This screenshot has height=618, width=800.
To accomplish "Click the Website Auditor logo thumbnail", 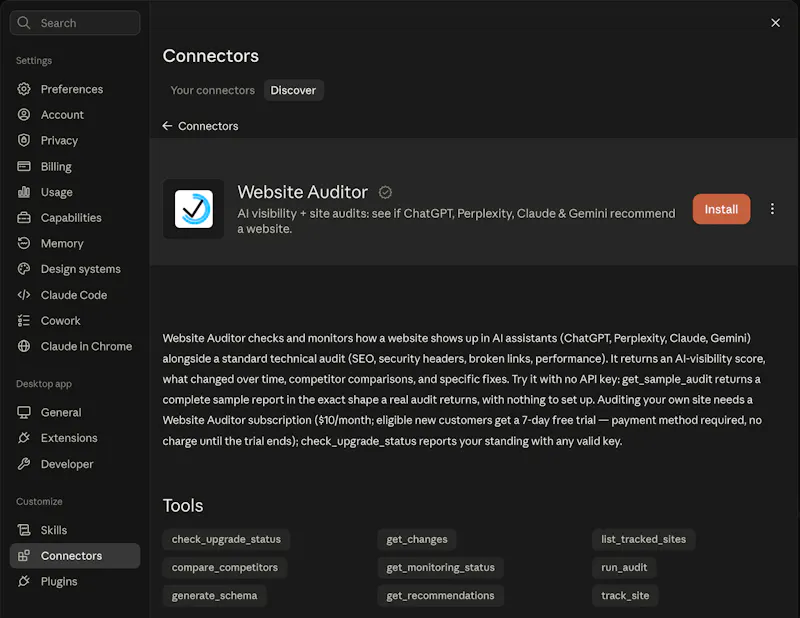I will tap(193, 209).
